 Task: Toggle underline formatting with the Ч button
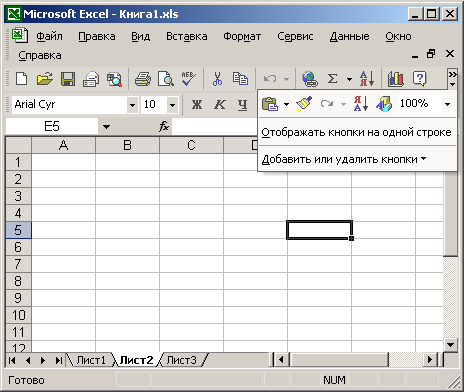[242, 105]
